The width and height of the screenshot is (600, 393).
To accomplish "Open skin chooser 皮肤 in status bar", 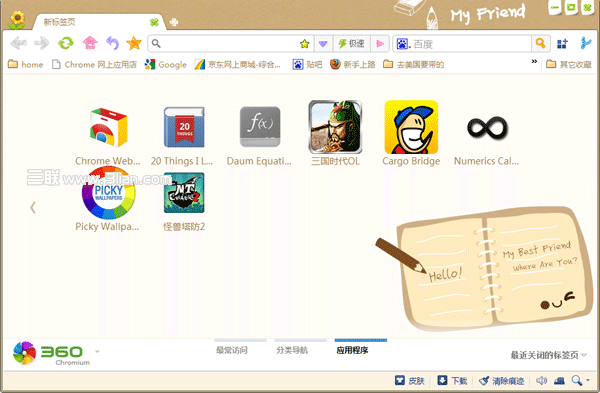I will coord(410,380).
